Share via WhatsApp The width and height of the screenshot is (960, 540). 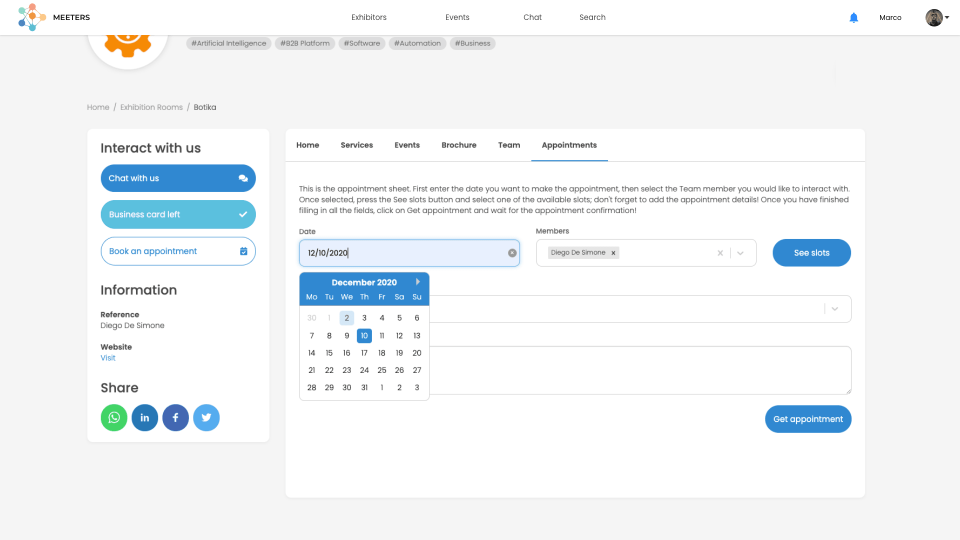tap(114, 418)
